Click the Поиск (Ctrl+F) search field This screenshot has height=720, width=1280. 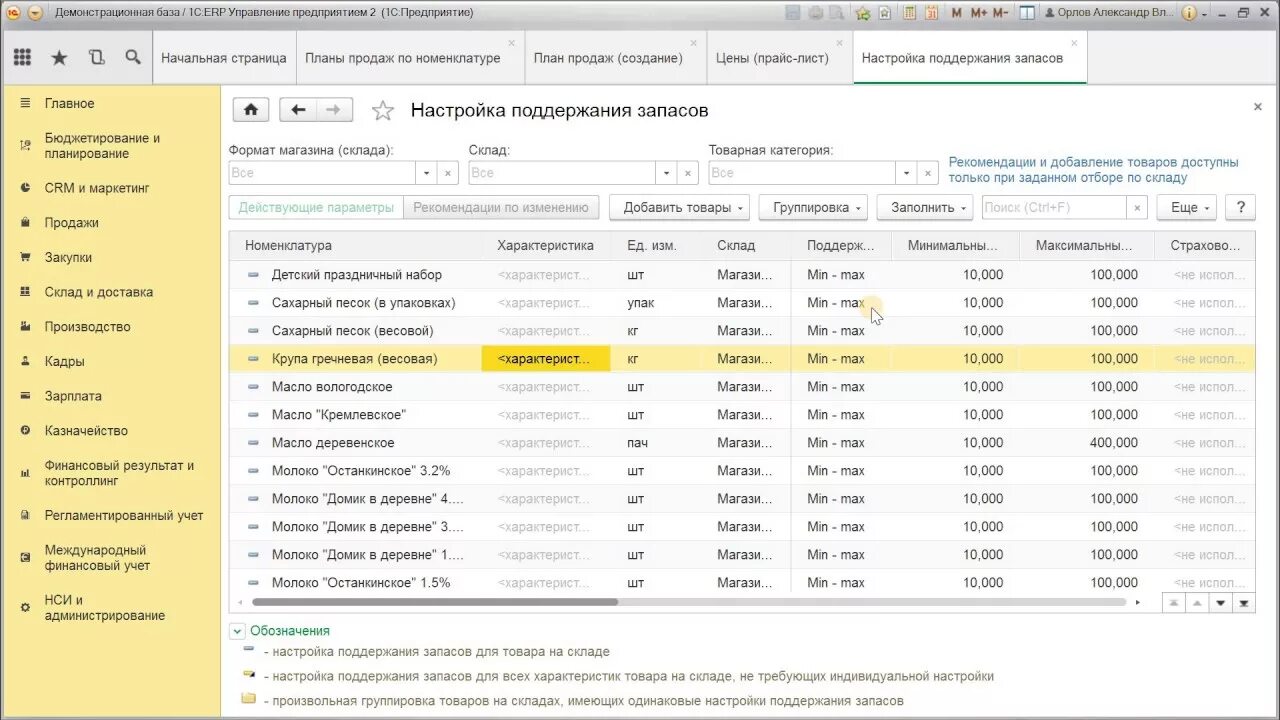coord(1054,207)
